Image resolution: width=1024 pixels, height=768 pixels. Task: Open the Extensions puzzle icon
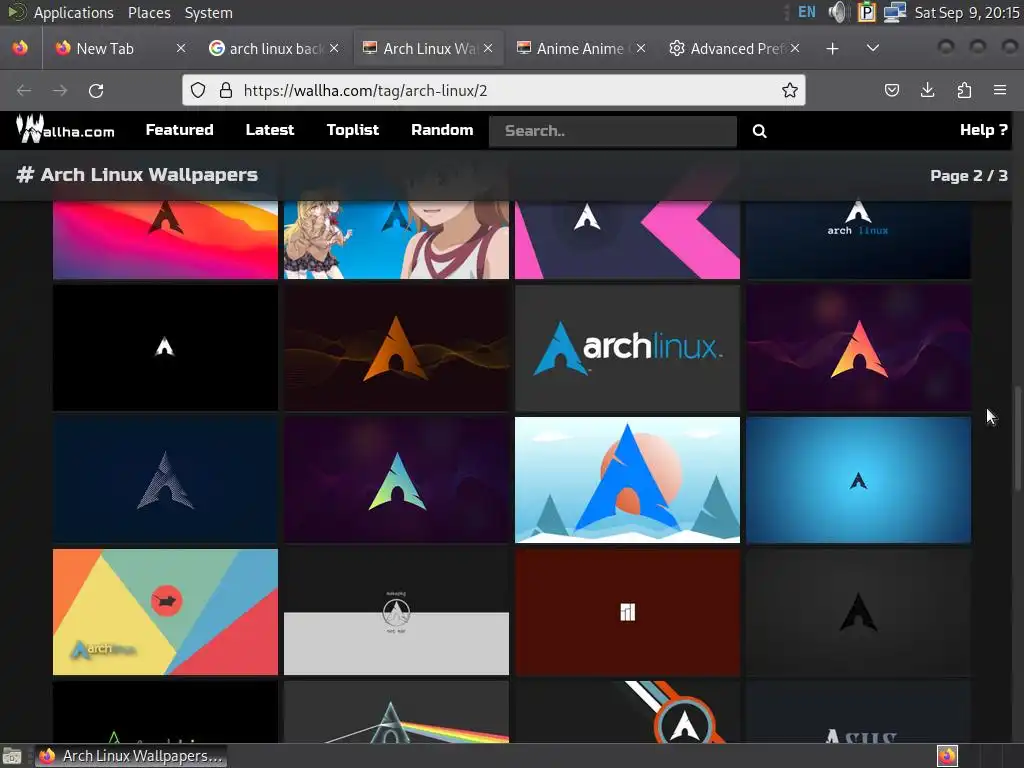[x=964, y=90]
